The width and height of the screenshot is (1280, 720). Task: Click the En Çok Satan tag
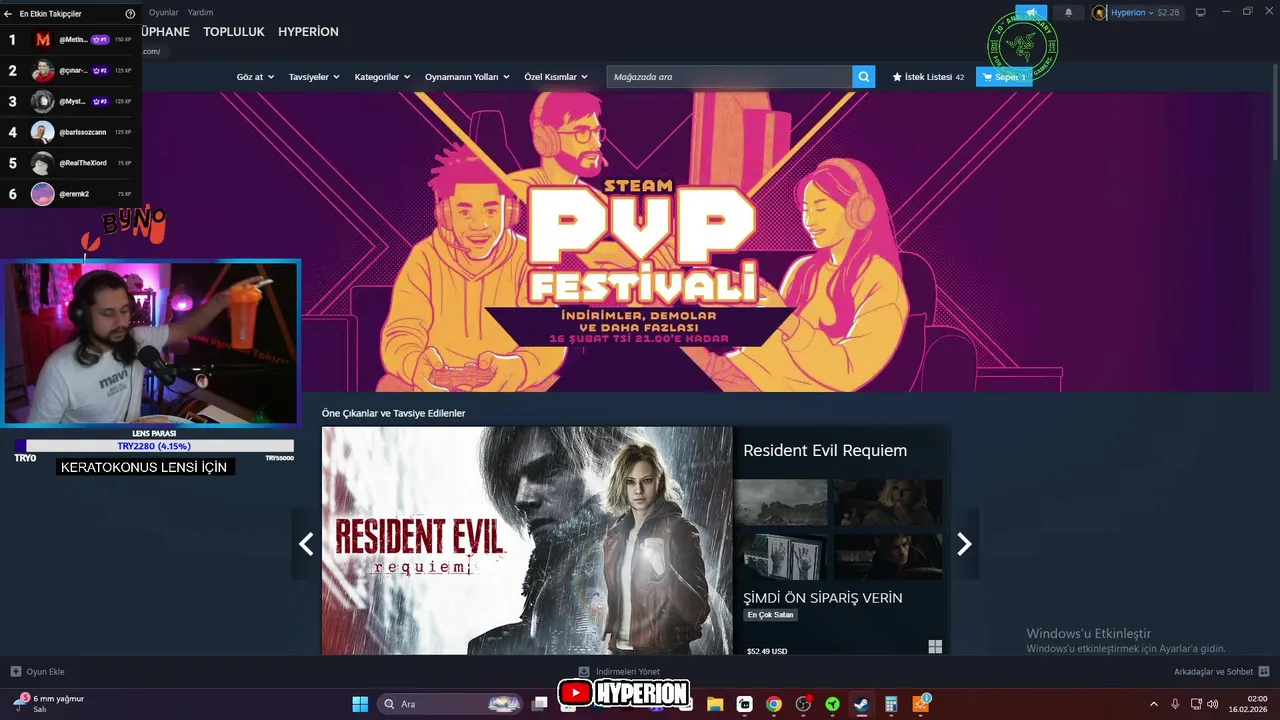(x=770, y=615)
